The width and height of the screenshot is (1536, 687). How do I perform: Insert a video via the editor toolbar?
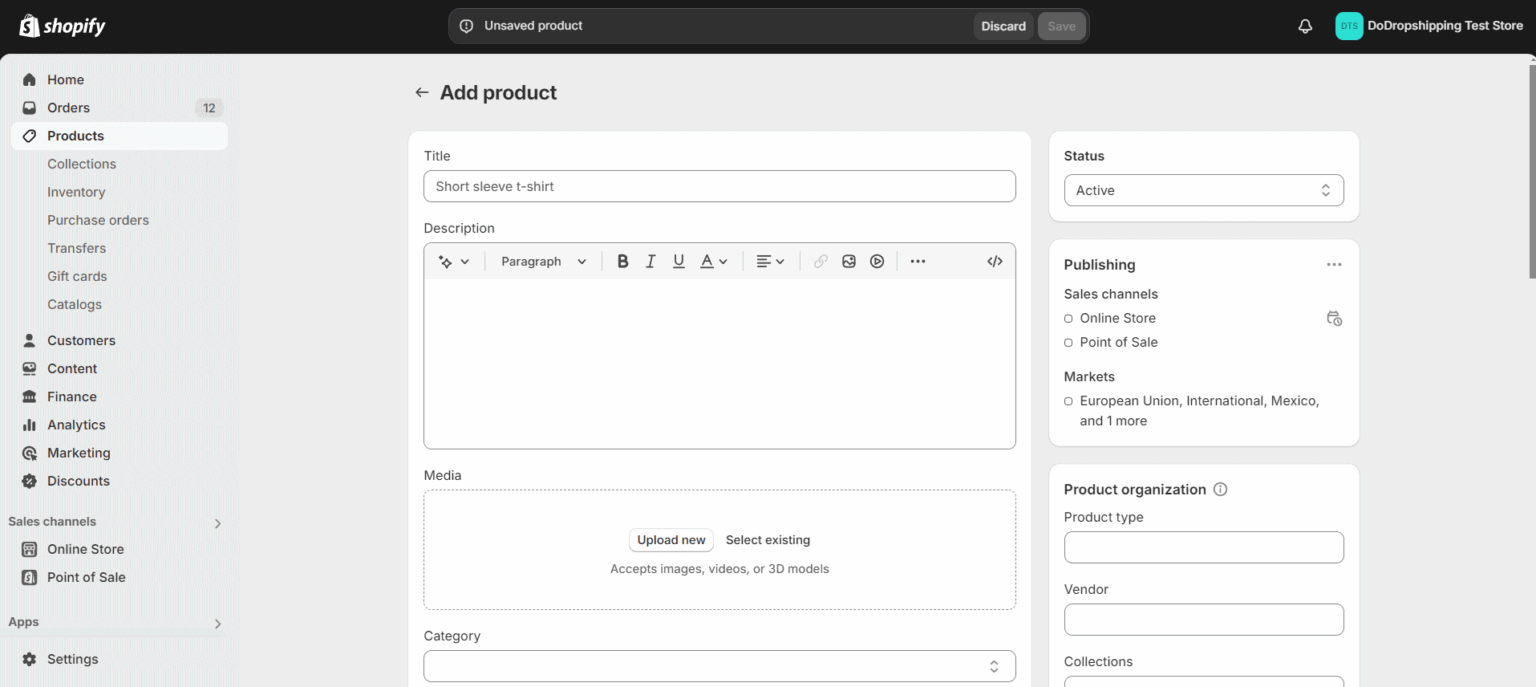(877, 261)
